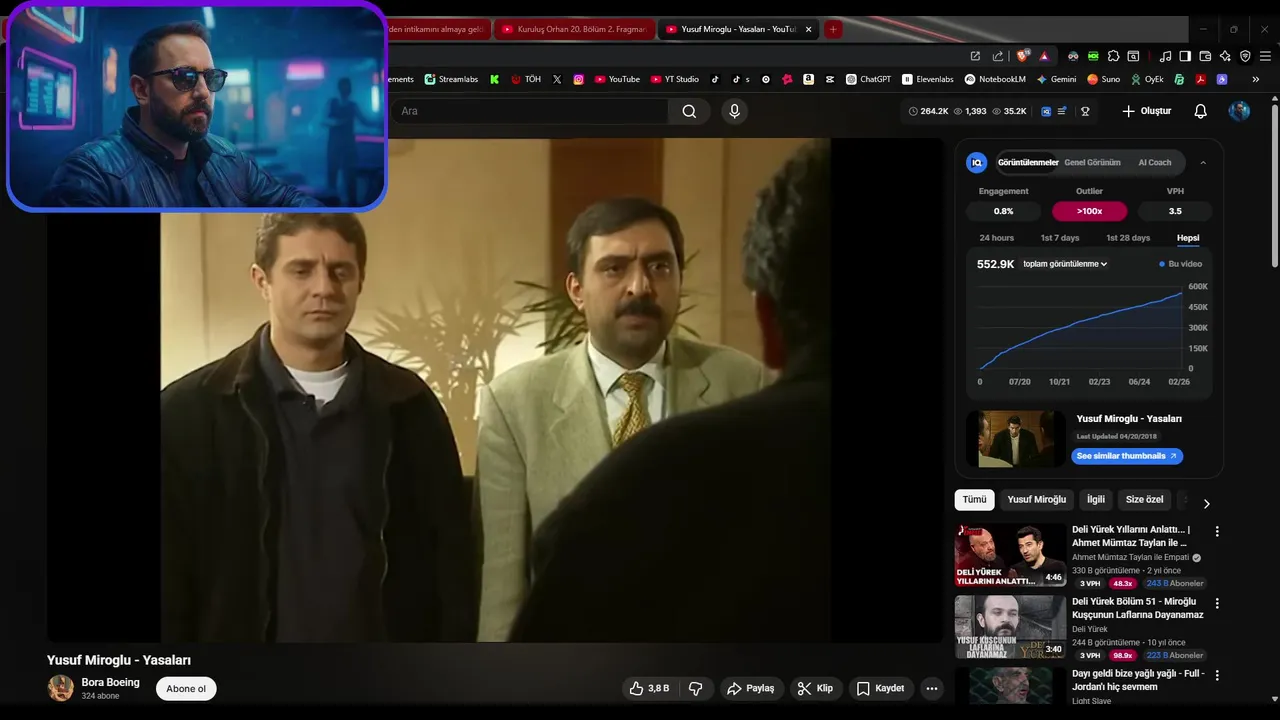Like the video with thumbs up
Screen dimensions: 1280x720
pyautogui.click(x=648, y=688)
